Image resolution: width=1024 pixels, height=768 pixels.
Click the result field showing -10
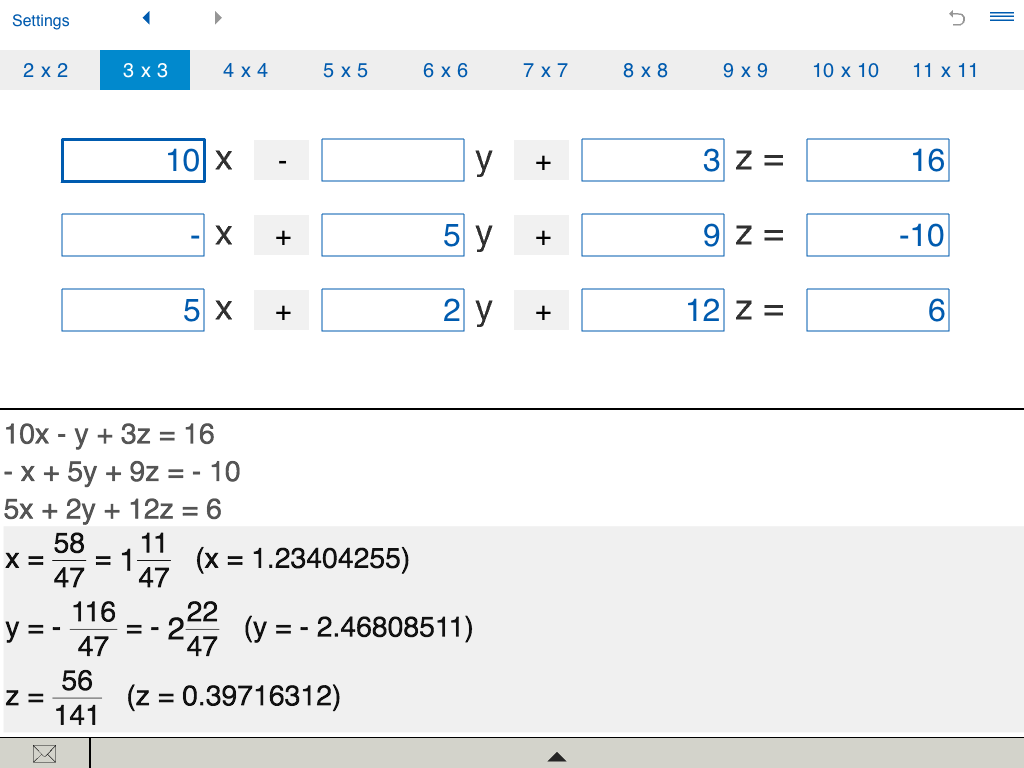[878, 235]
